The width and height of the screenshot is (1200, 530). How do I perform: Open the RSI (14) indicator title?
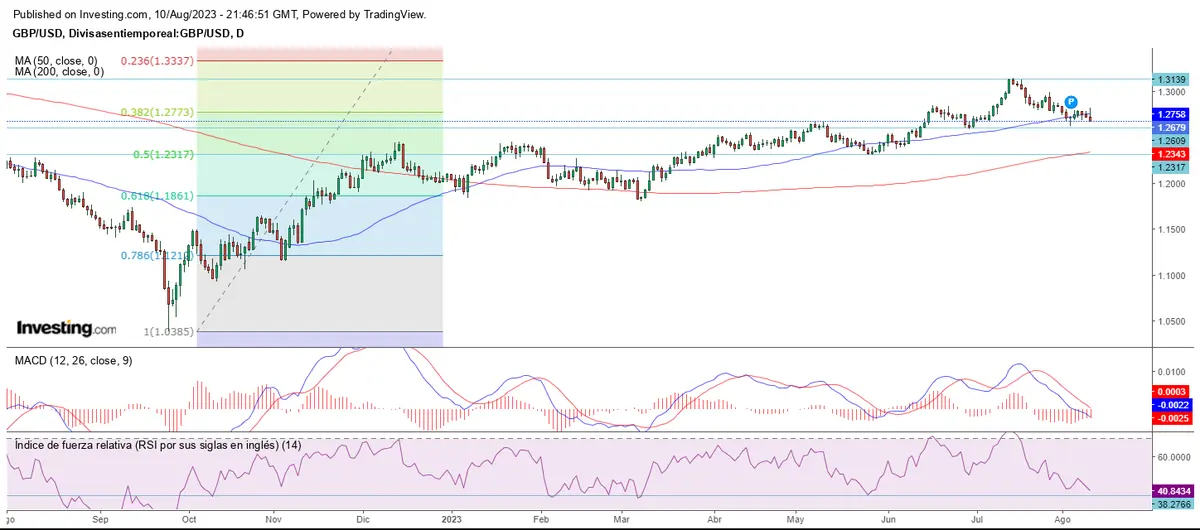click(x=156, y=444)
